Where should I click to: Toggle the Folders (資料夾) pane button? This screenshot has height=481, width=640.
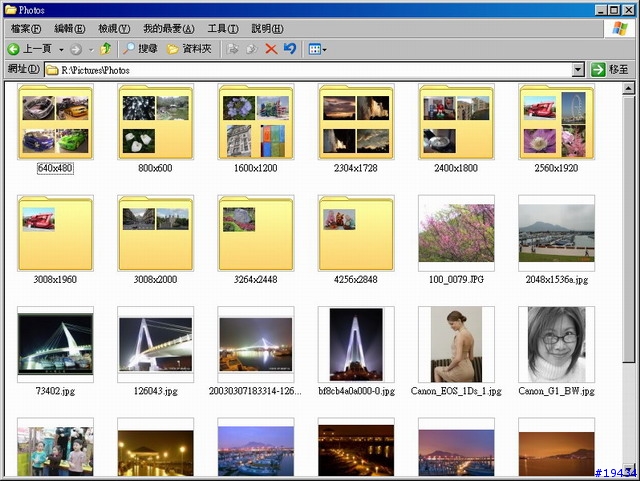pyautogui.click(x=189, y=49)
